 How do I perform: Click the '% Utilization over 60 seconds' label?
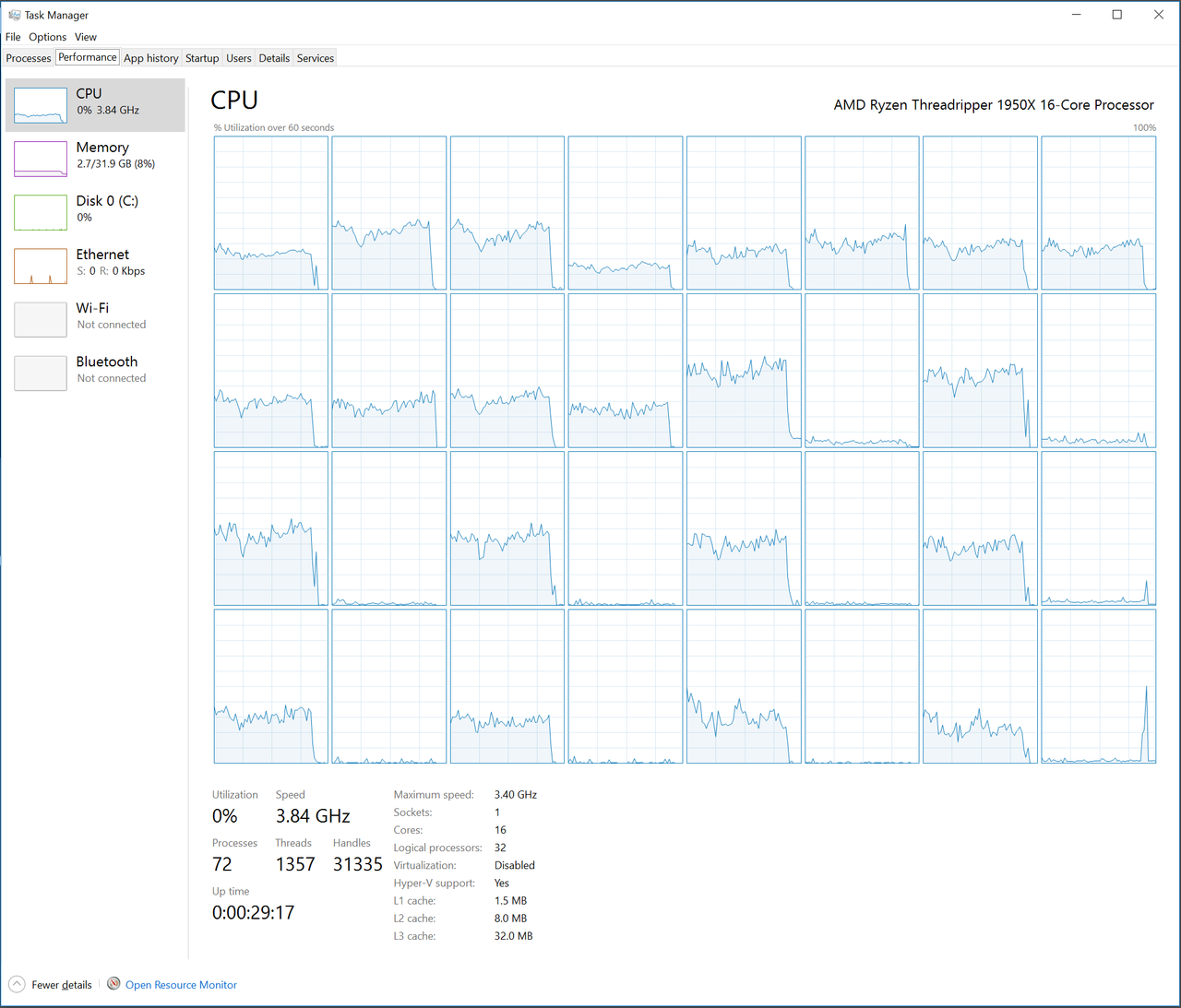click(274, 128)
